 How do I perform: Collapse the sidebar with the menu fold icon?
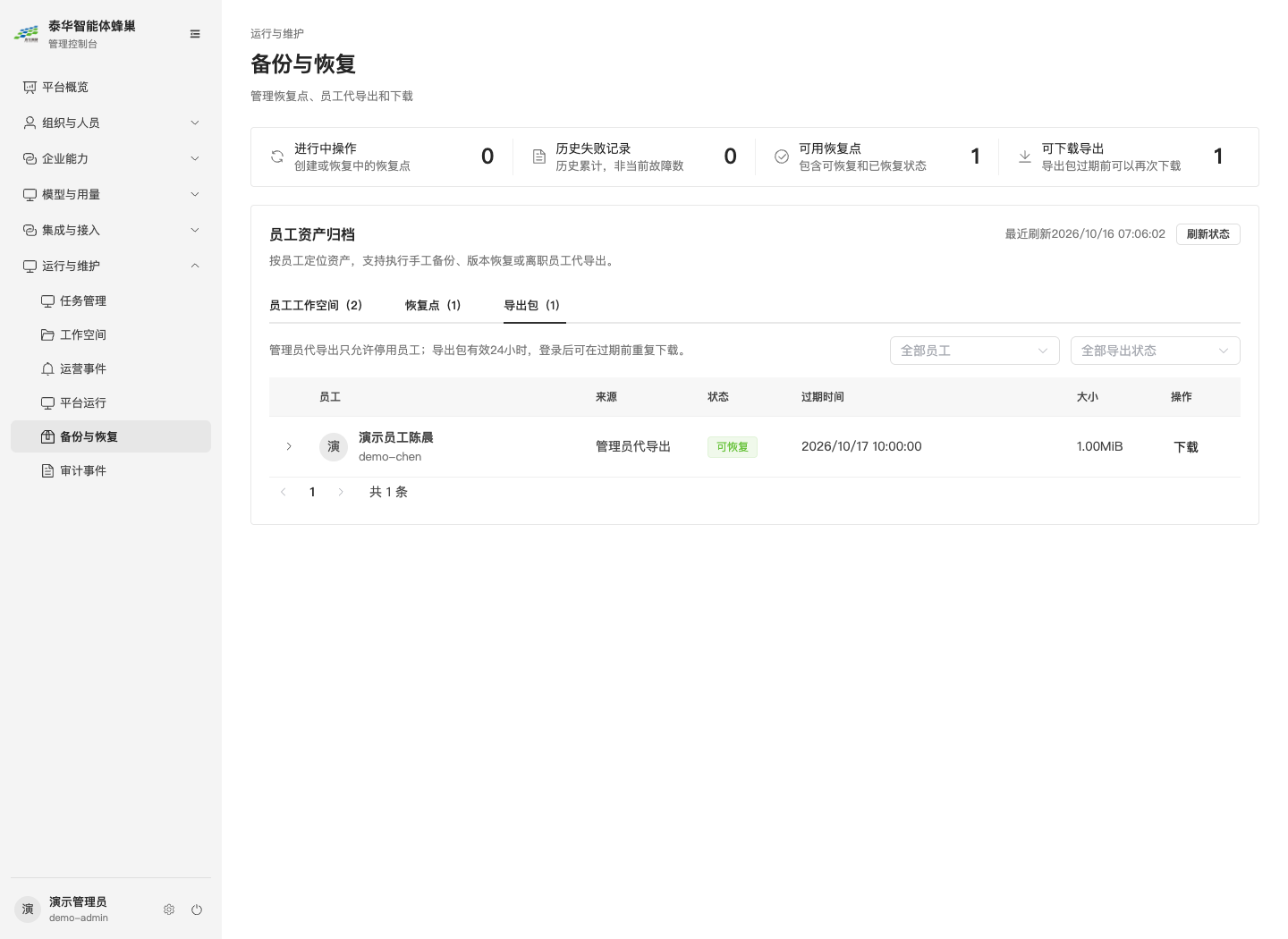(195, 34)
